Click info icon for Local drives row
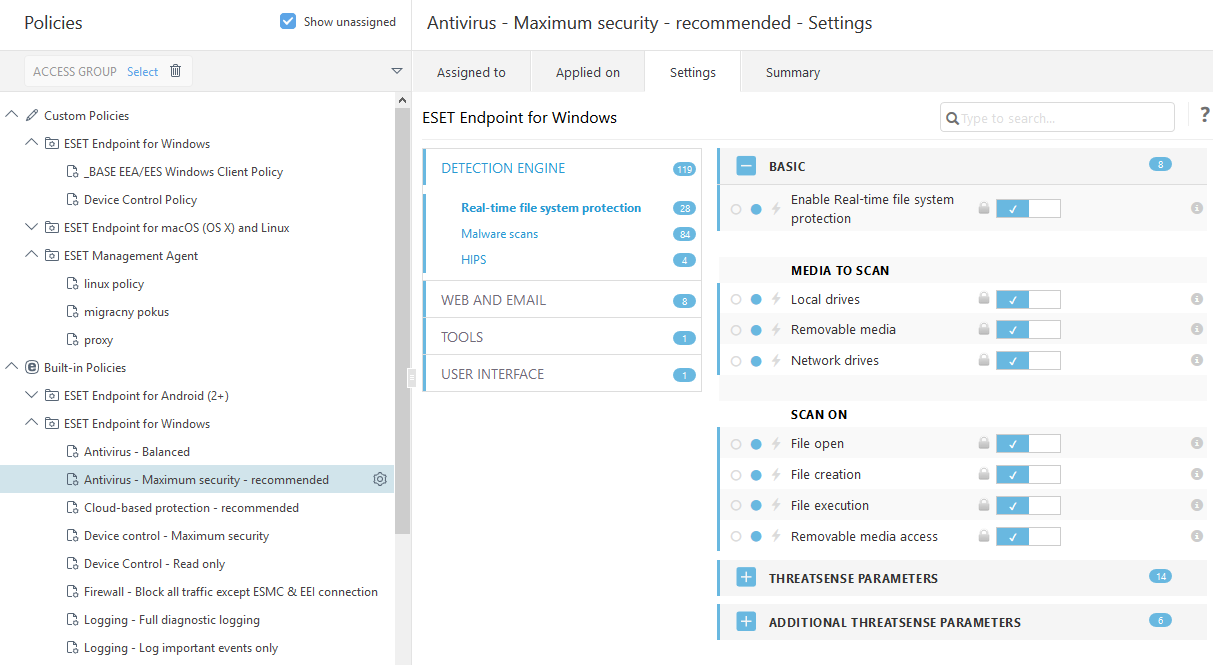 tap(1196, 300)
